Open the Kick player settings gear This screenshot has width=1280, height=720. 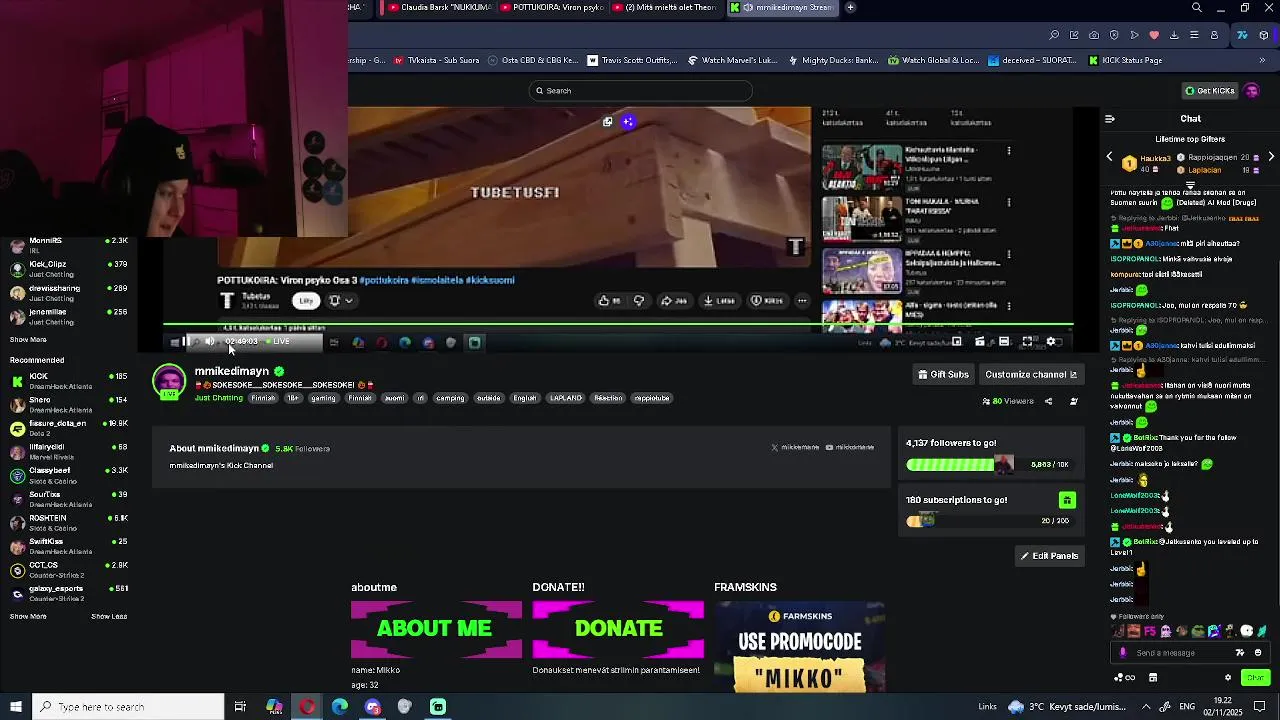point(1051,342)
